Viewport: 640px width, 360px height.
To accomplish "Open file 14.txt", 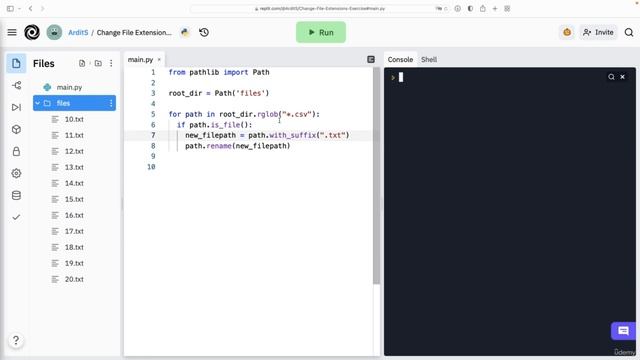I will (x=74, y=183).
